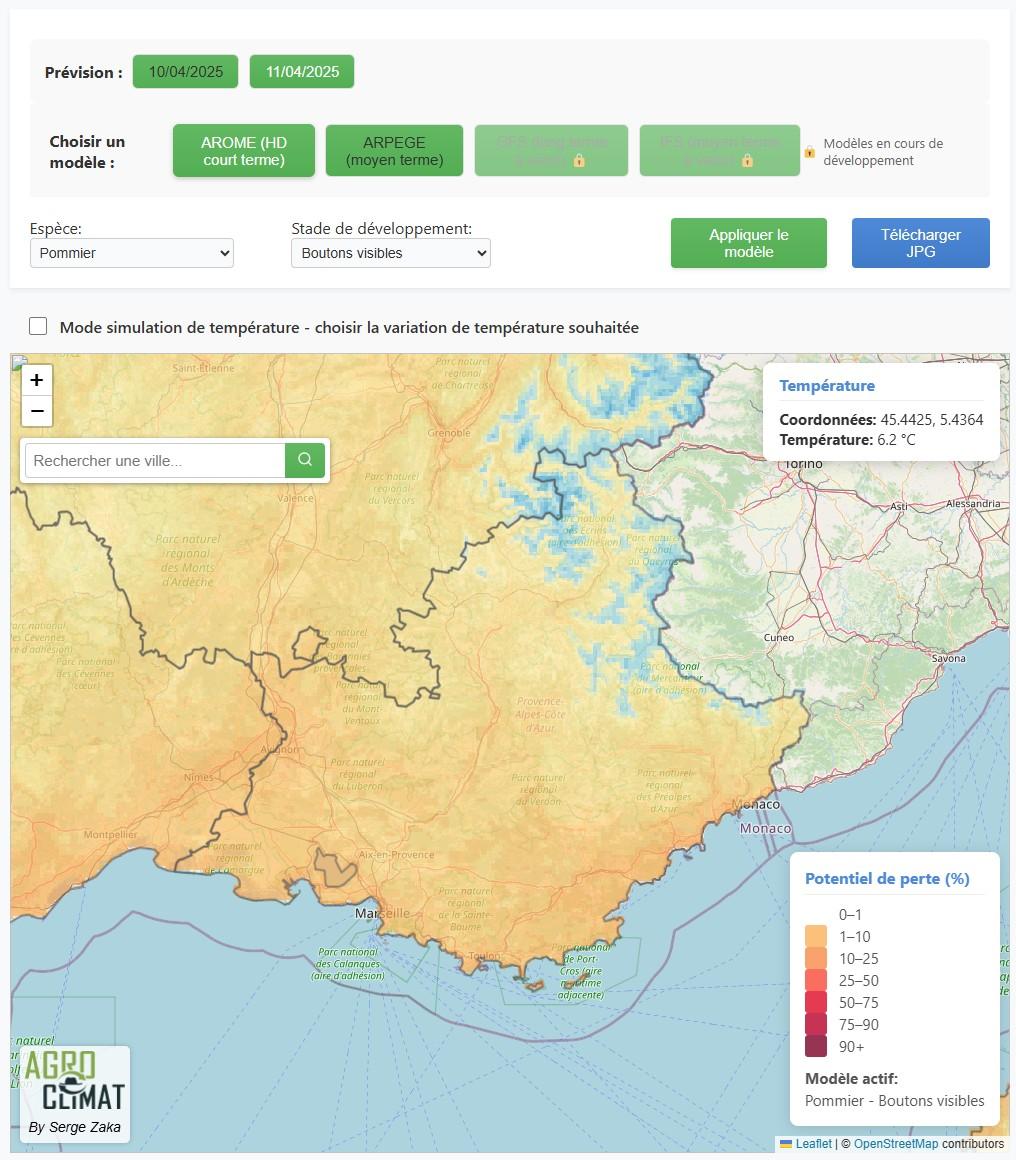Click the lock icon beside development notice
The image size is (1016, 1160).
[x=810, y=152]
